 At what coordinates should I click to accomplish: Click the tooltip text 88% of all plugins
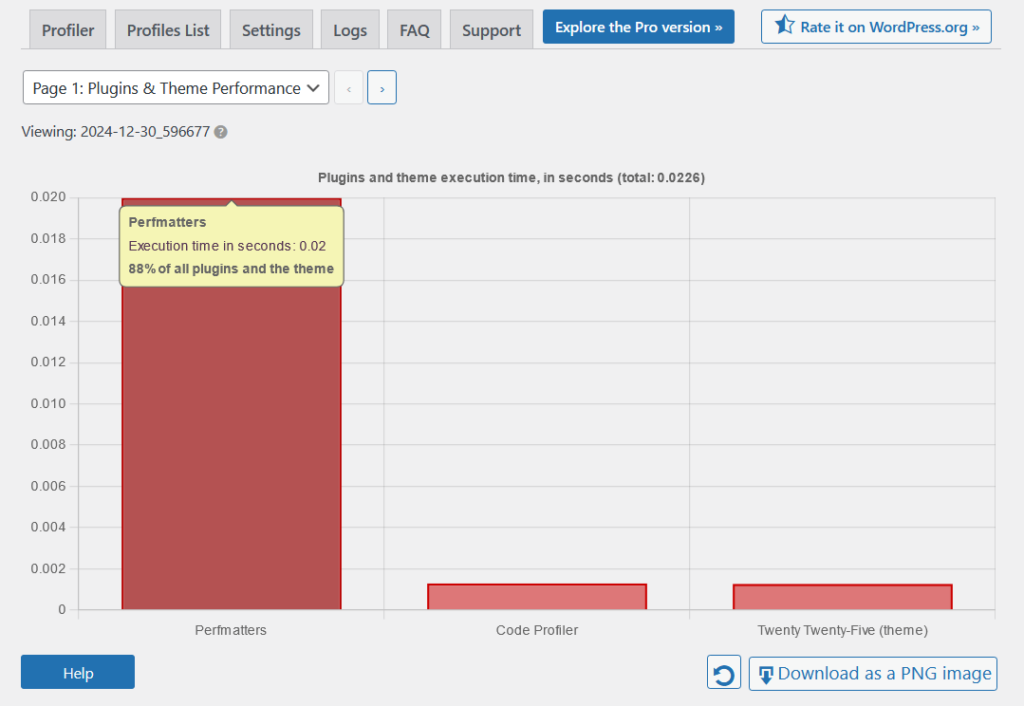231,268
